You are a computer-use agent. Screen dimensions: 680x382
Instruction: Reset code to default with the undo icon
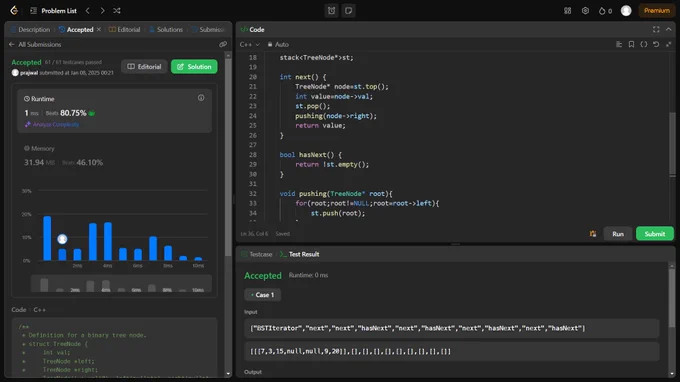pyautogui.click(x=656, y=44)
